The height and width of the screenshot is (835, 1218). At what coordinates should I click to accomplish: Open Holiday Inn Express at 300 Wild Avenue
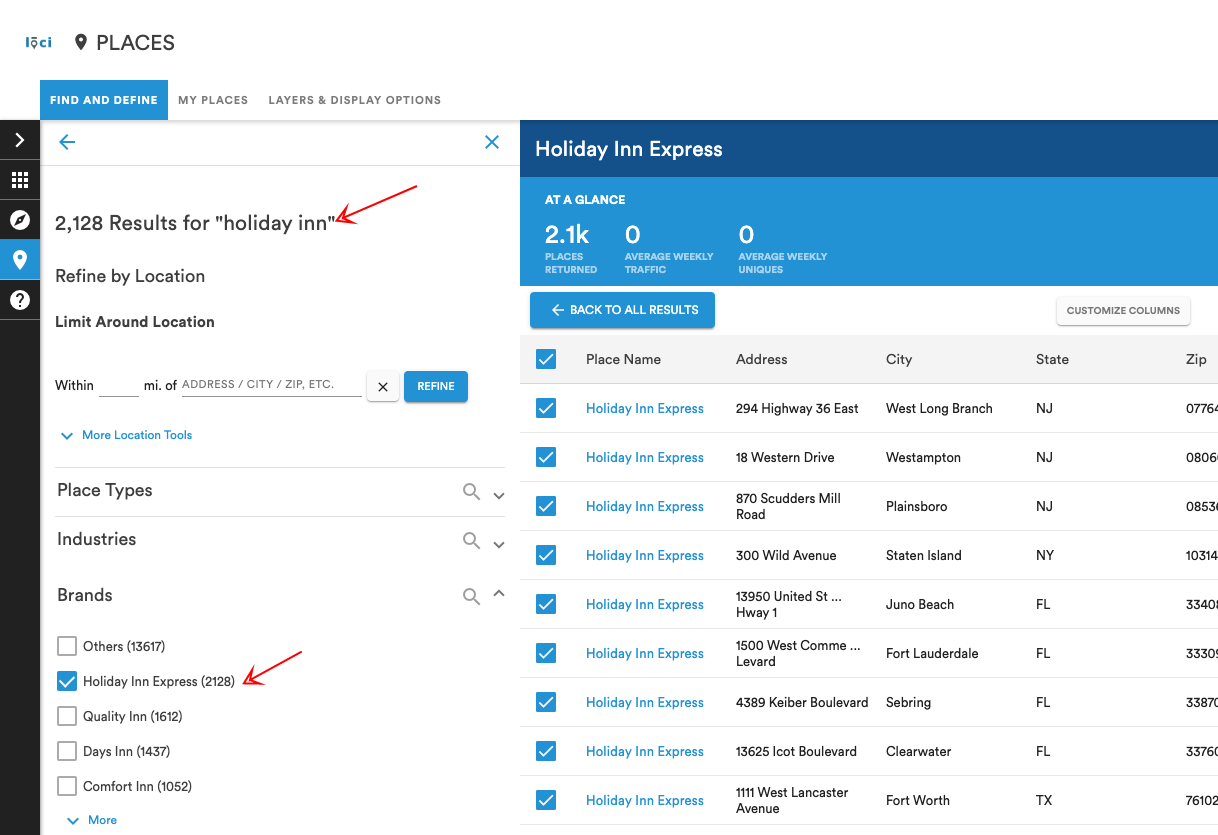tap(645, 555)
